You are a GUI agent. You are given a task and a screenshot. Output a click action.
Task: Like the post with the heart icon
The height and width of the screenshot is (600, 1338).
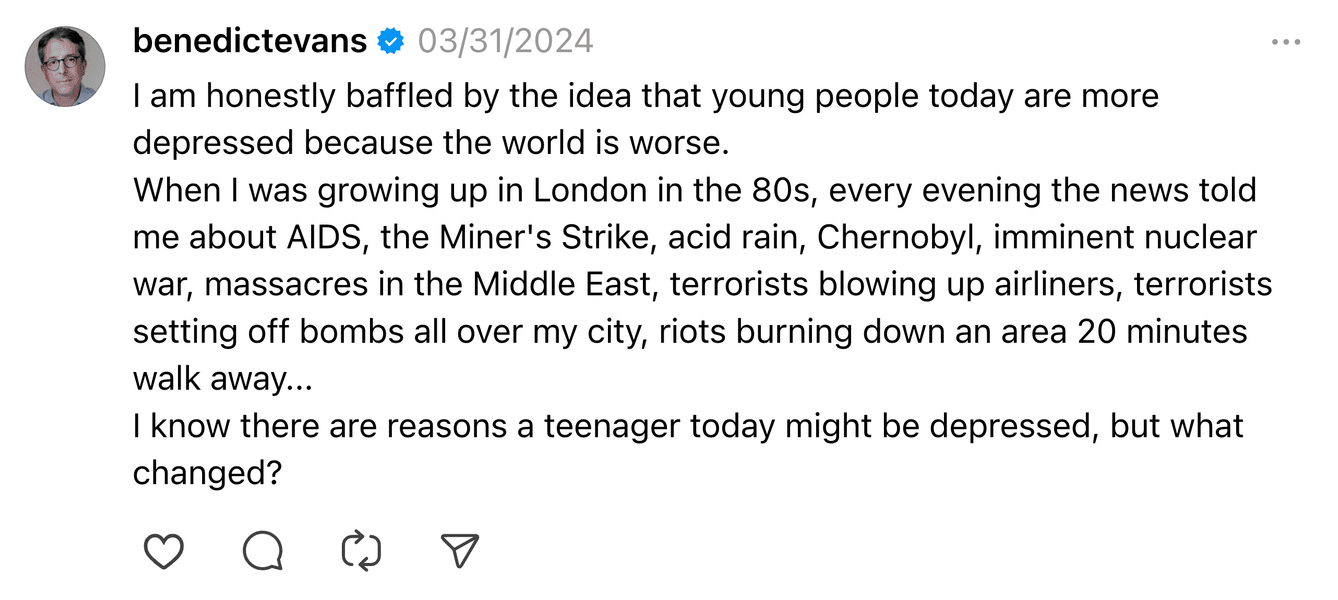pos(164,551)
